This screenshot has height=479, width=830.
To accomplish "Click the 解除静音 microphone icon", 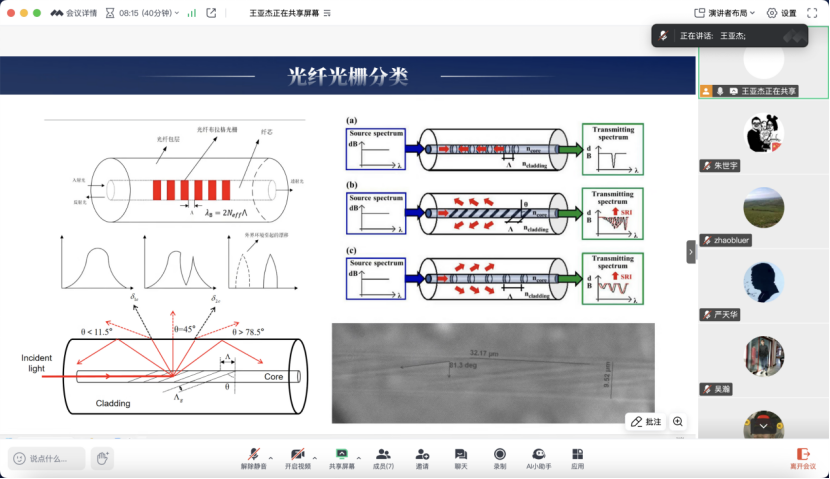I will click(255, 454).
